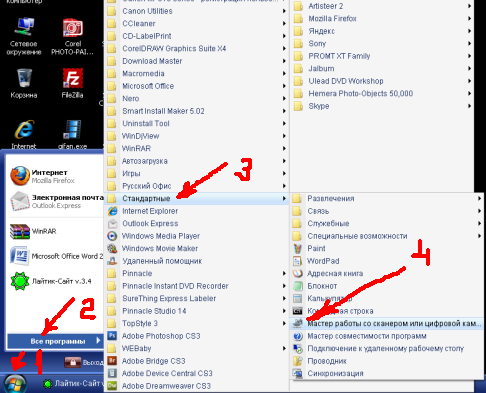Screen dimensions: 486x393
Task: Expand the Служебные submenu
Action: tap(387, 223)
